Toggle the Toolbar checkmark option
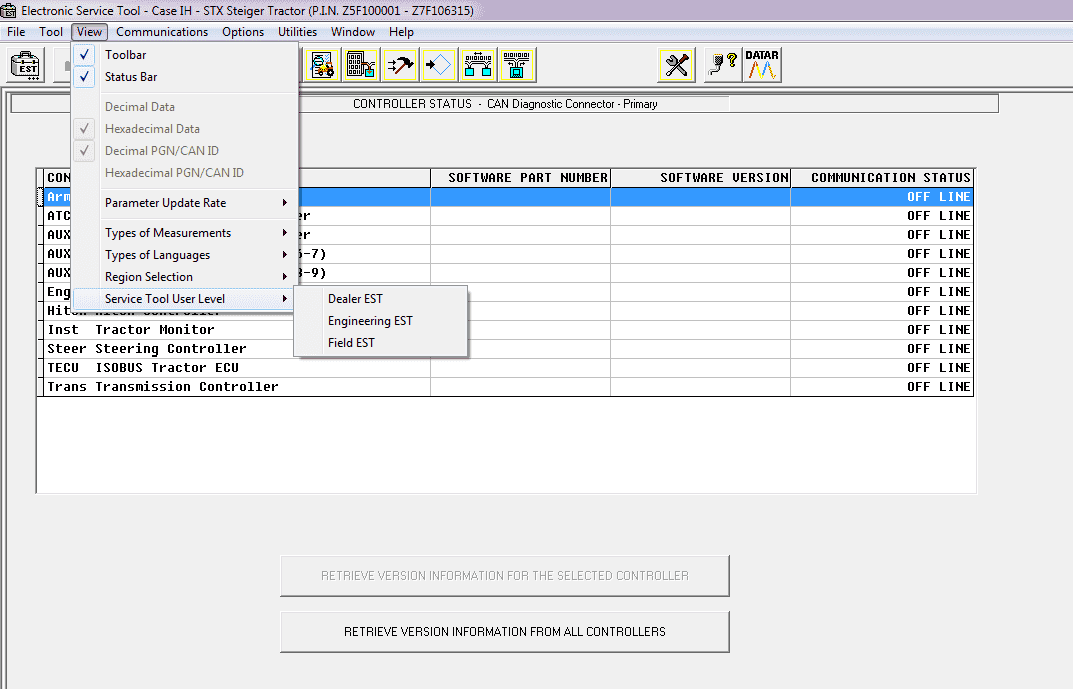This screenshot has height=689, width=1073. point(185,55)
